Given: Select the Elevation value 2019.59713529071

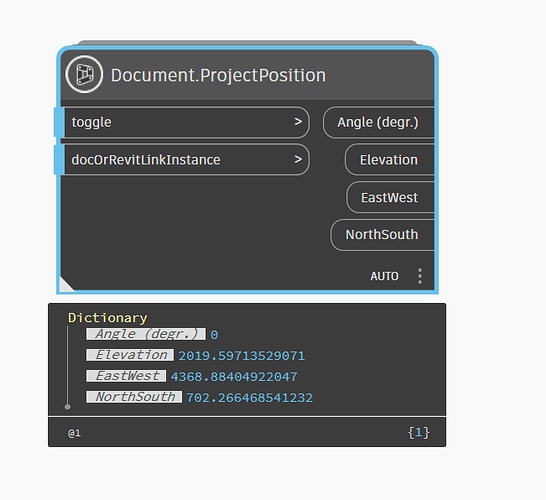Looking at the screenshot, I should click(x=242, y=356).
